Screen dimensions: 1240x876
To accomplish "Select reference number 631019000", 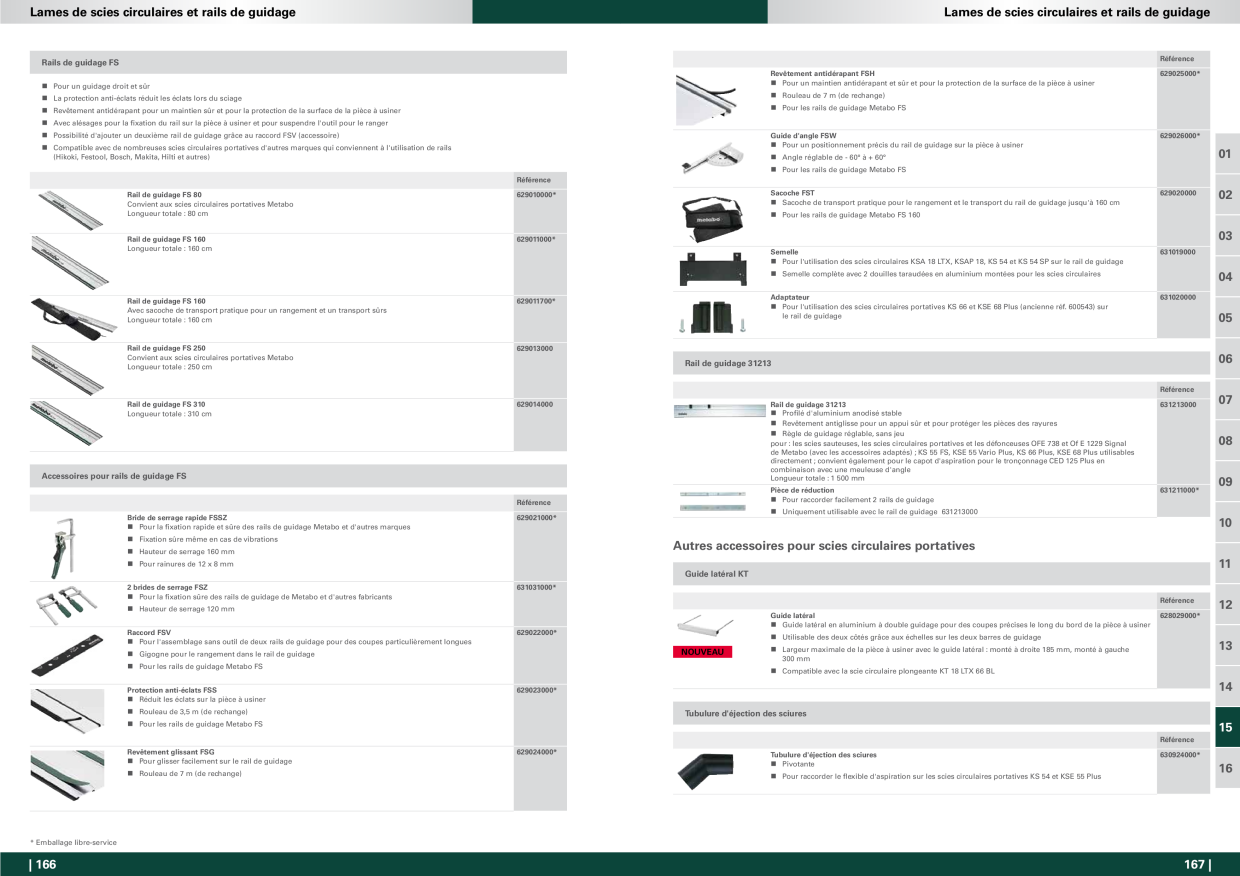I will tap(1178, 252).
